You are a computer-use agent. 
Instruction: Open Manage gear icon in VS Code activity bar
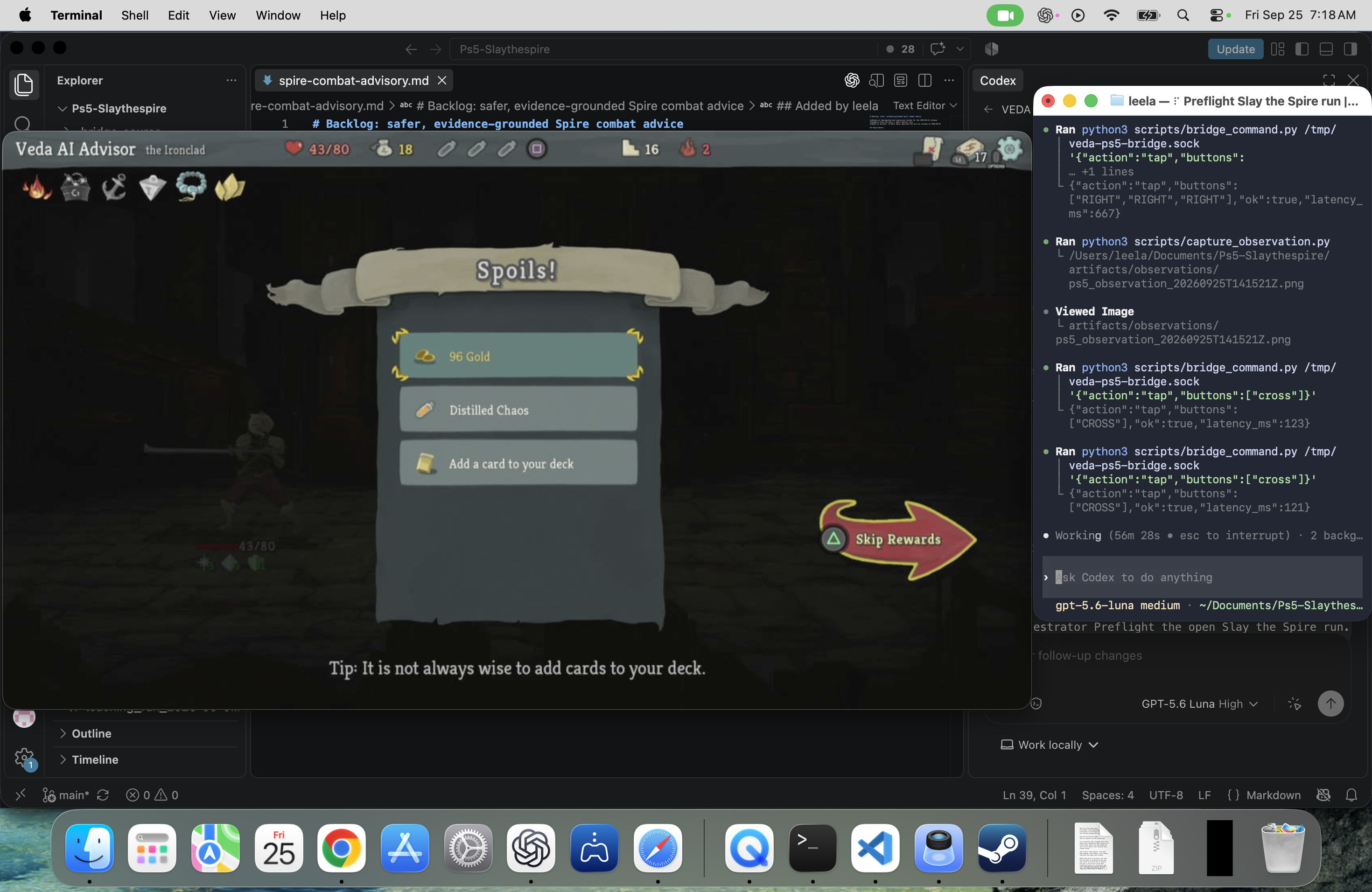pyautogui.click(x=24, y=758)
